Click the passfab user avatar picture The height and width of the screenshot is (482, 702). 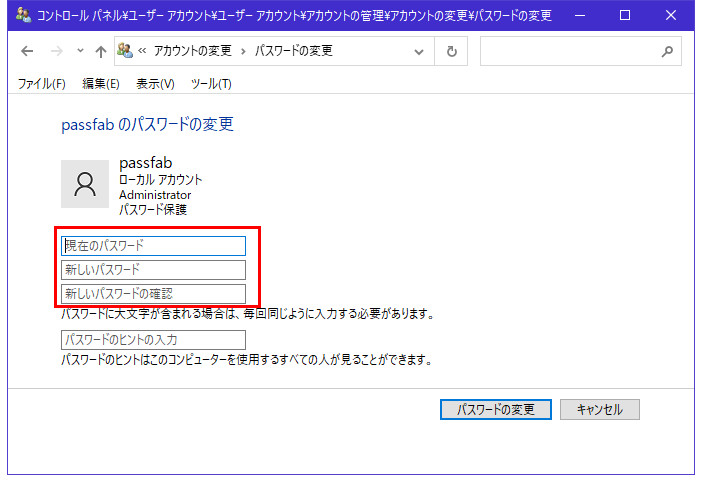click(85, 183)
